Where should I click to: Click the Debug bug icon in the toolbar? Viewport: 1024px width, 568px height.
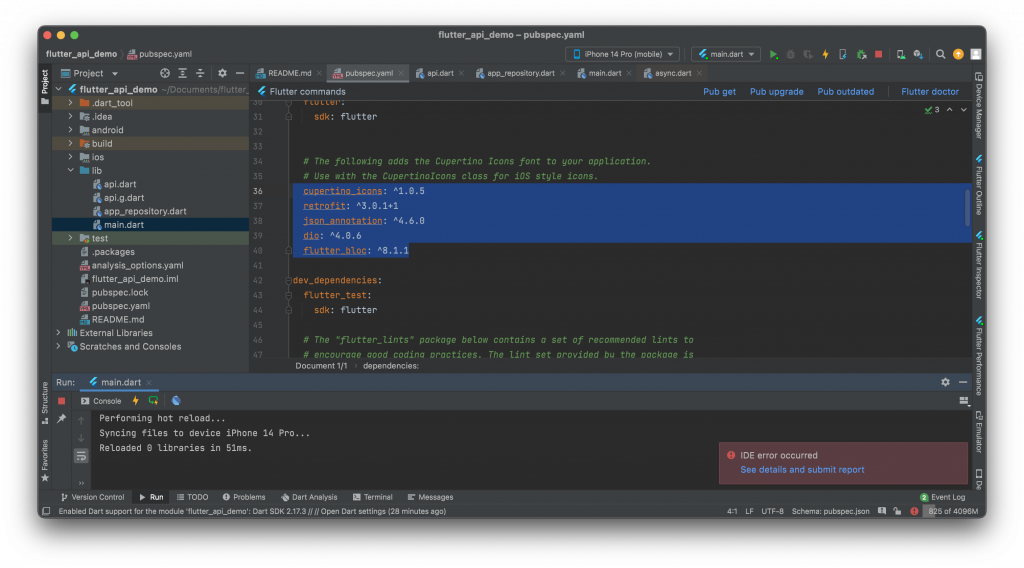pyautogui.click(x=790, y=54)
